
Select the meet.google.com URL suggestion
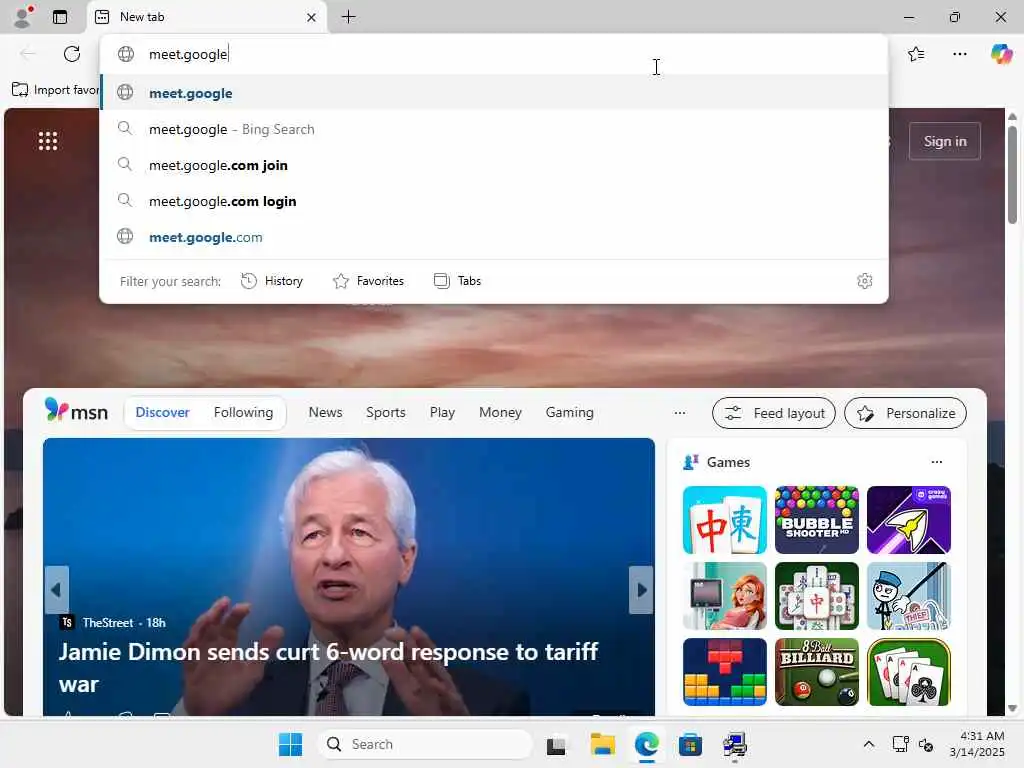[x=494, y=237]
